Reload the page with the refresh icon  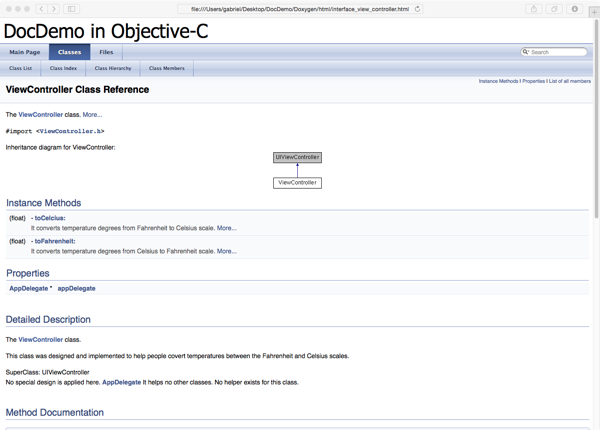[x=417, y=9]
